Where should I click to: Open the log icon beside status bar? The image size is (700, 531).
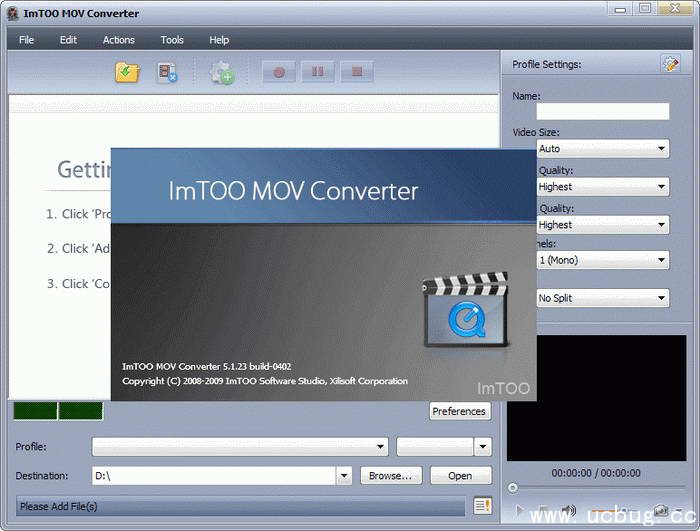click(483, 506)
